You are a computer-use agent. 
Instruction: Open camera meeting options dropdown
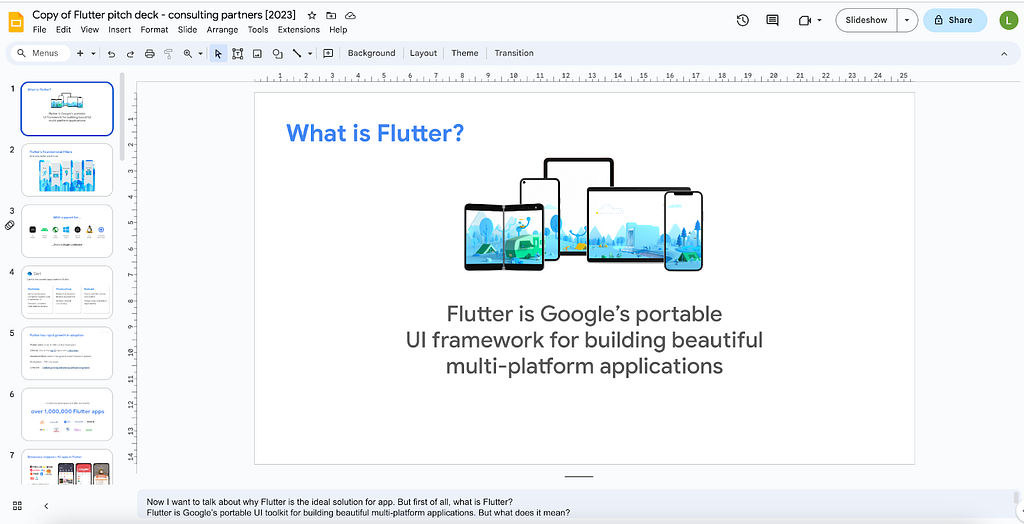point(820,20)
